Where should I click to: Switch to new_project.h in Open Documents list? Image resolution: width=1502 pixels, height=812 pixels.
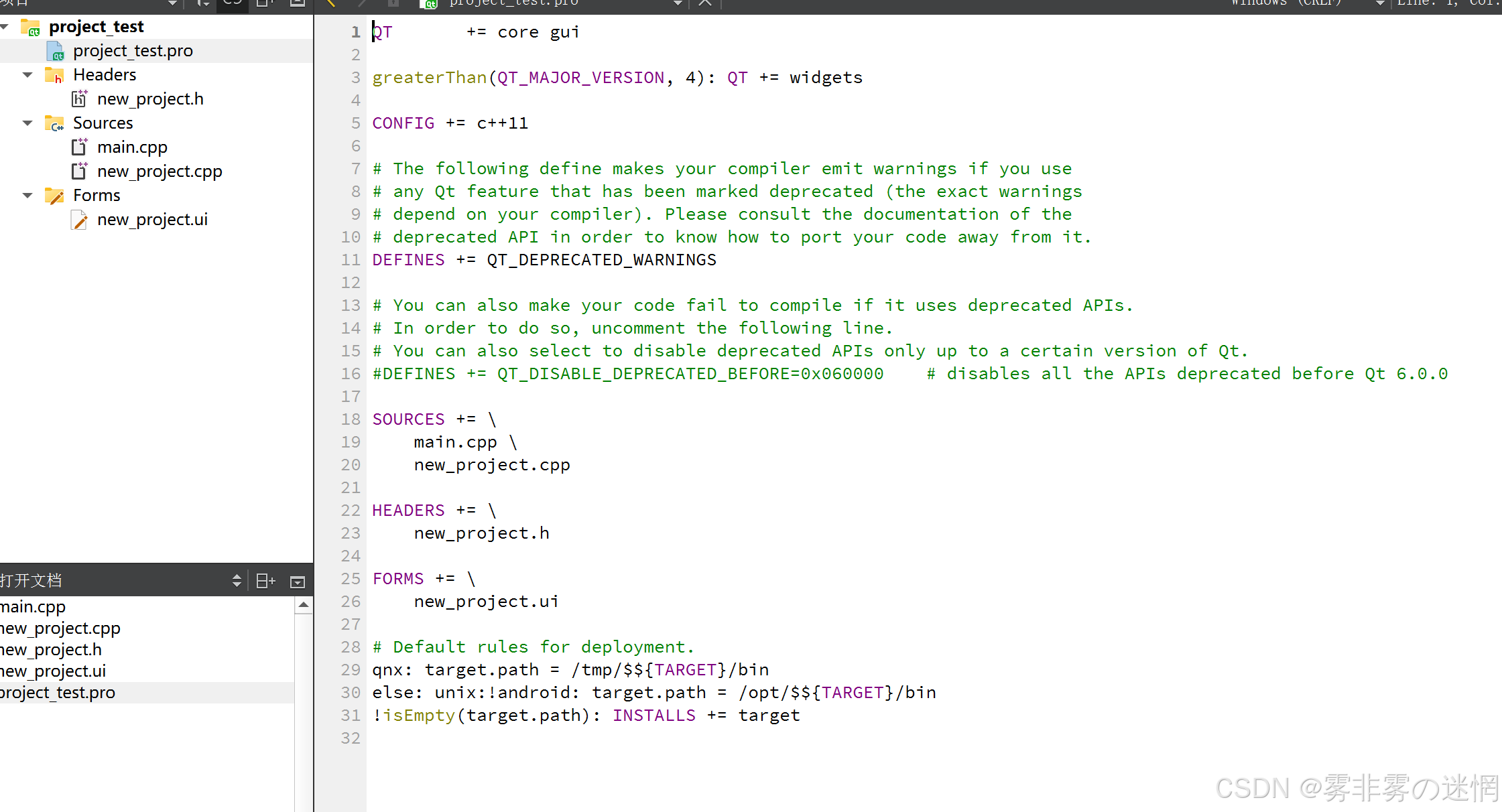click(51, 650)
